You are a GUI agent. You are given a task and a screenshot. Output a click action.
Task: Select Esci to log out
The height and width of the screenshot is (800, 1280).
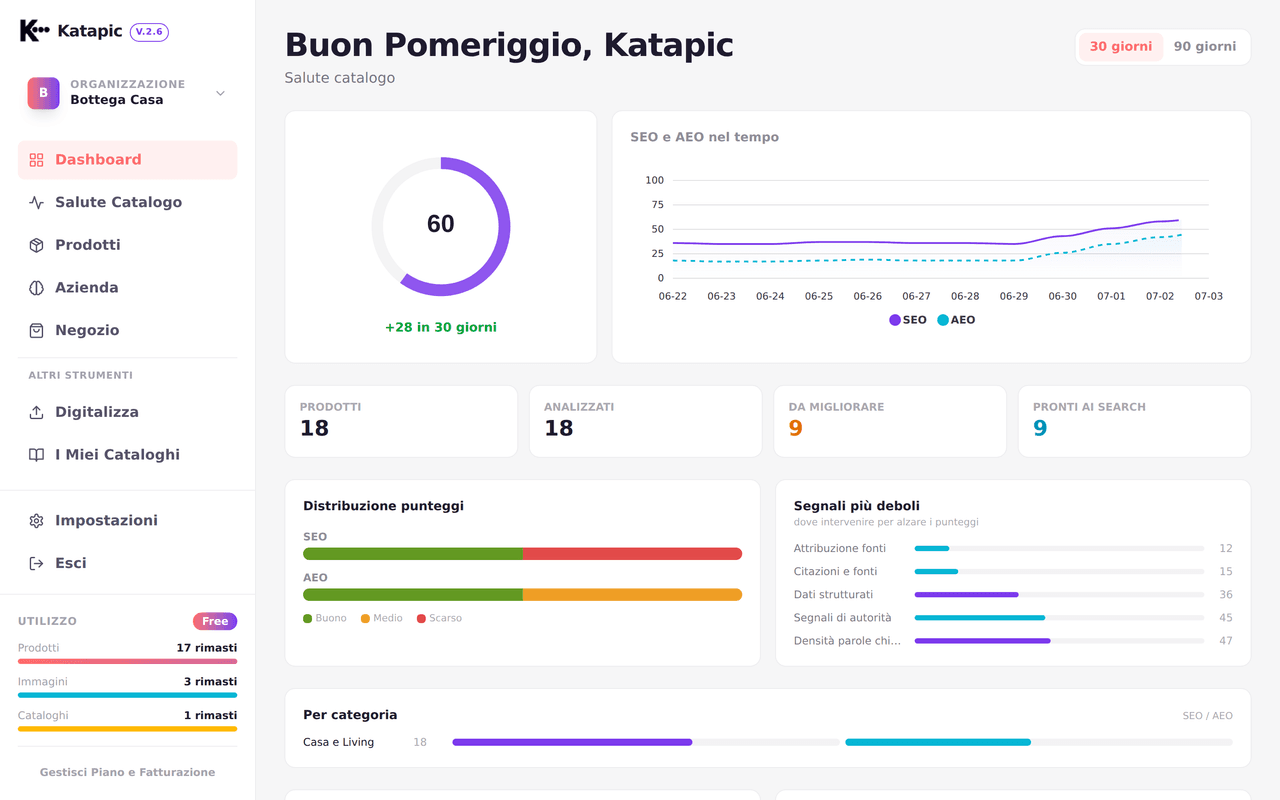(127, 564)
